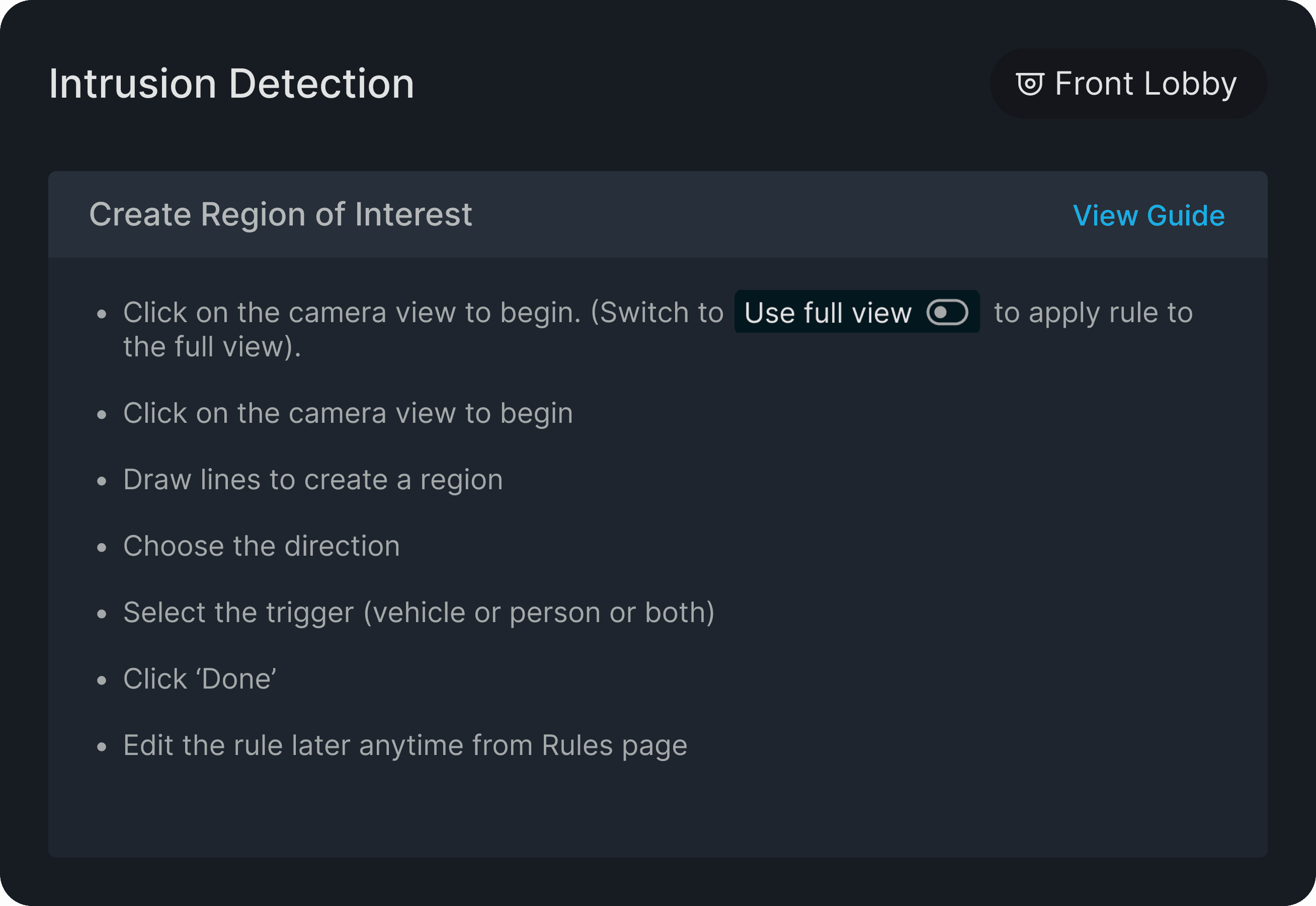
Task: Click the Intrusion Detection page heading
Action: tap(231, 84)
